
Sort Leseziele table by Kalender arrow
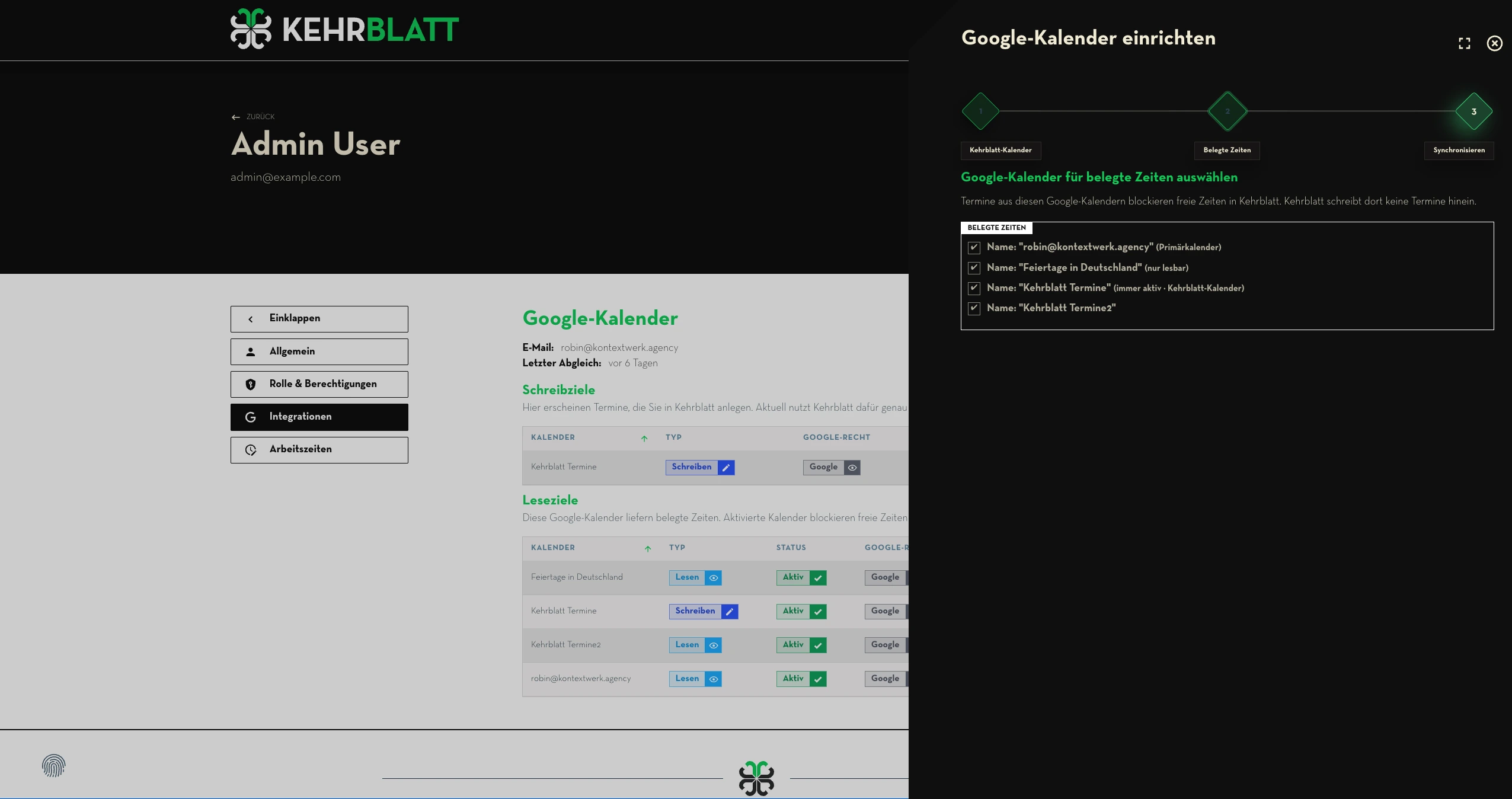click(x=648, y=549)
